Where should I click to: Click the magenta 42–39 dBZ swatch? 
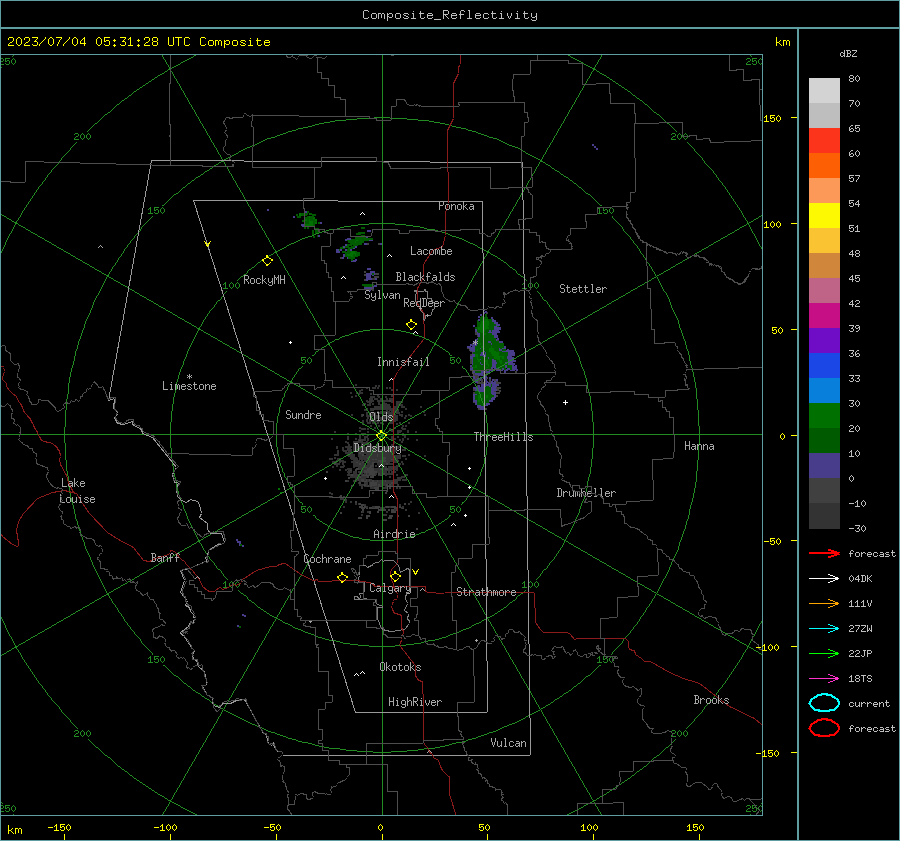(x=824, y=316)
